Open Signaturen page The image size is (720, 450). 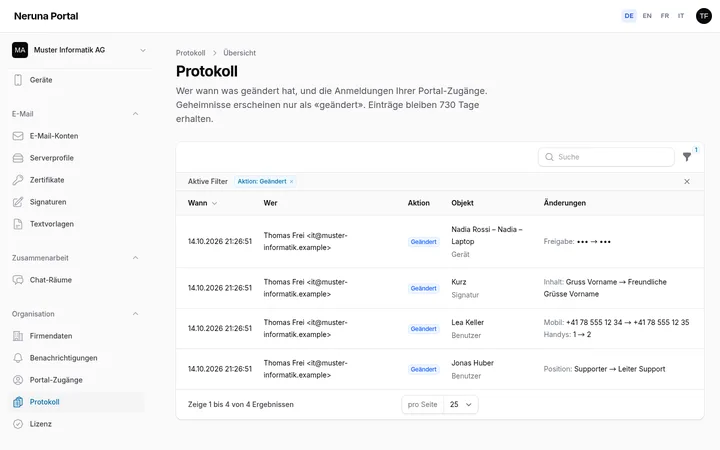tap(77, 202)
